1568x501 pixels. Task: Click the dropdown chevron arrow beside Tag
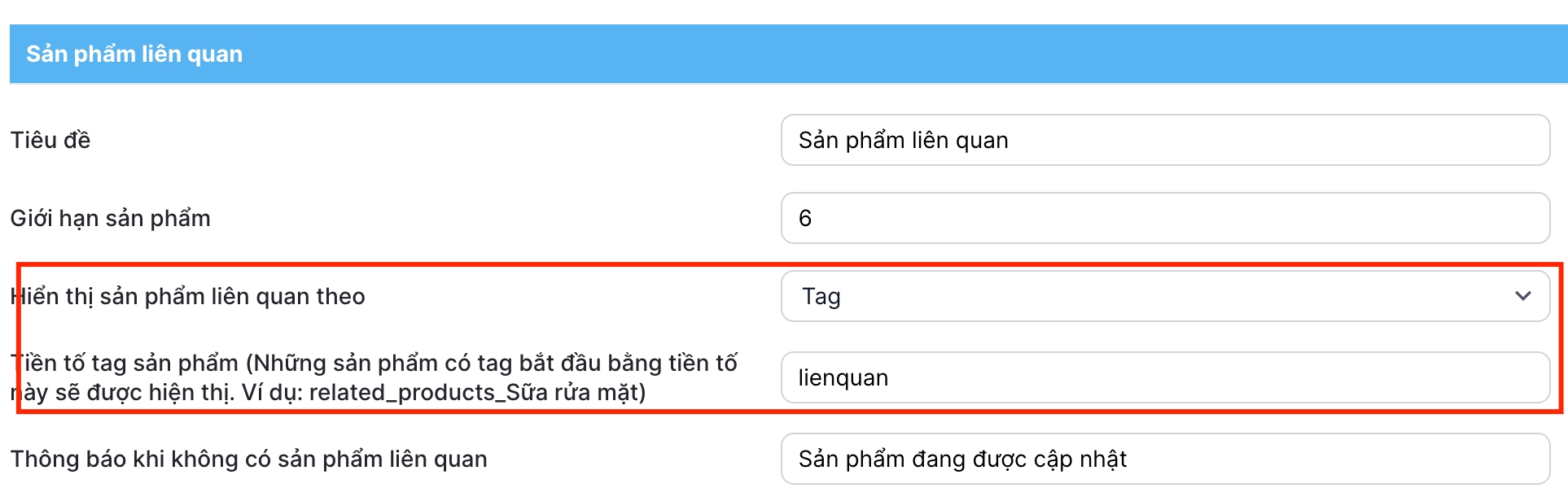[1522, 296]
